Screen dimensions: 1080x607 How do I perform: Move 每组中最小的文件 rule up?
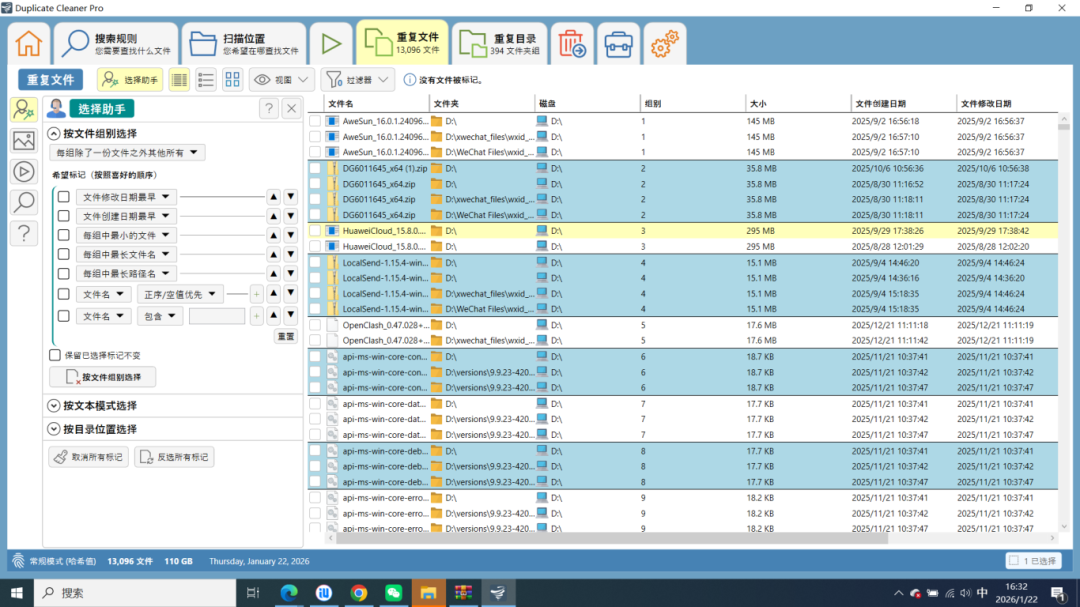click(273, 236)
